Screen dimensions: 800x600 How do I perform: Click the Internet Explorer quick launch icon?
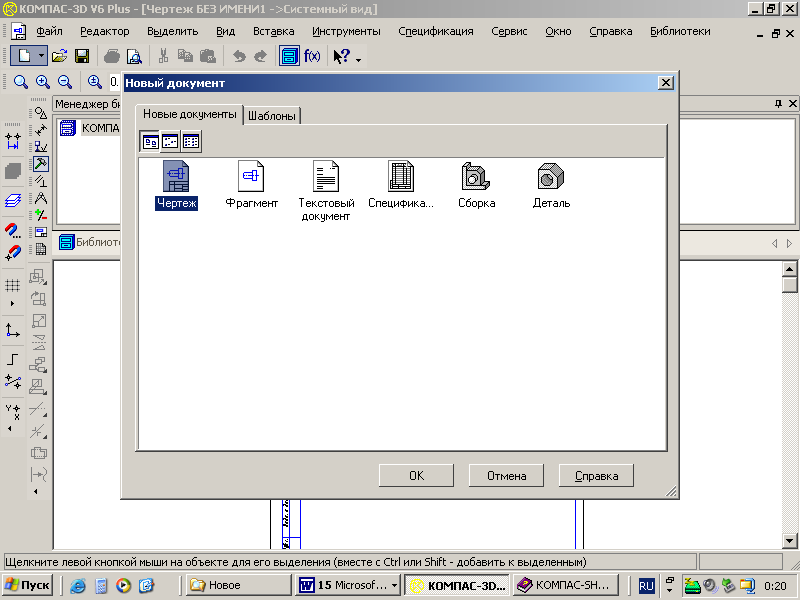click(78, 586)
